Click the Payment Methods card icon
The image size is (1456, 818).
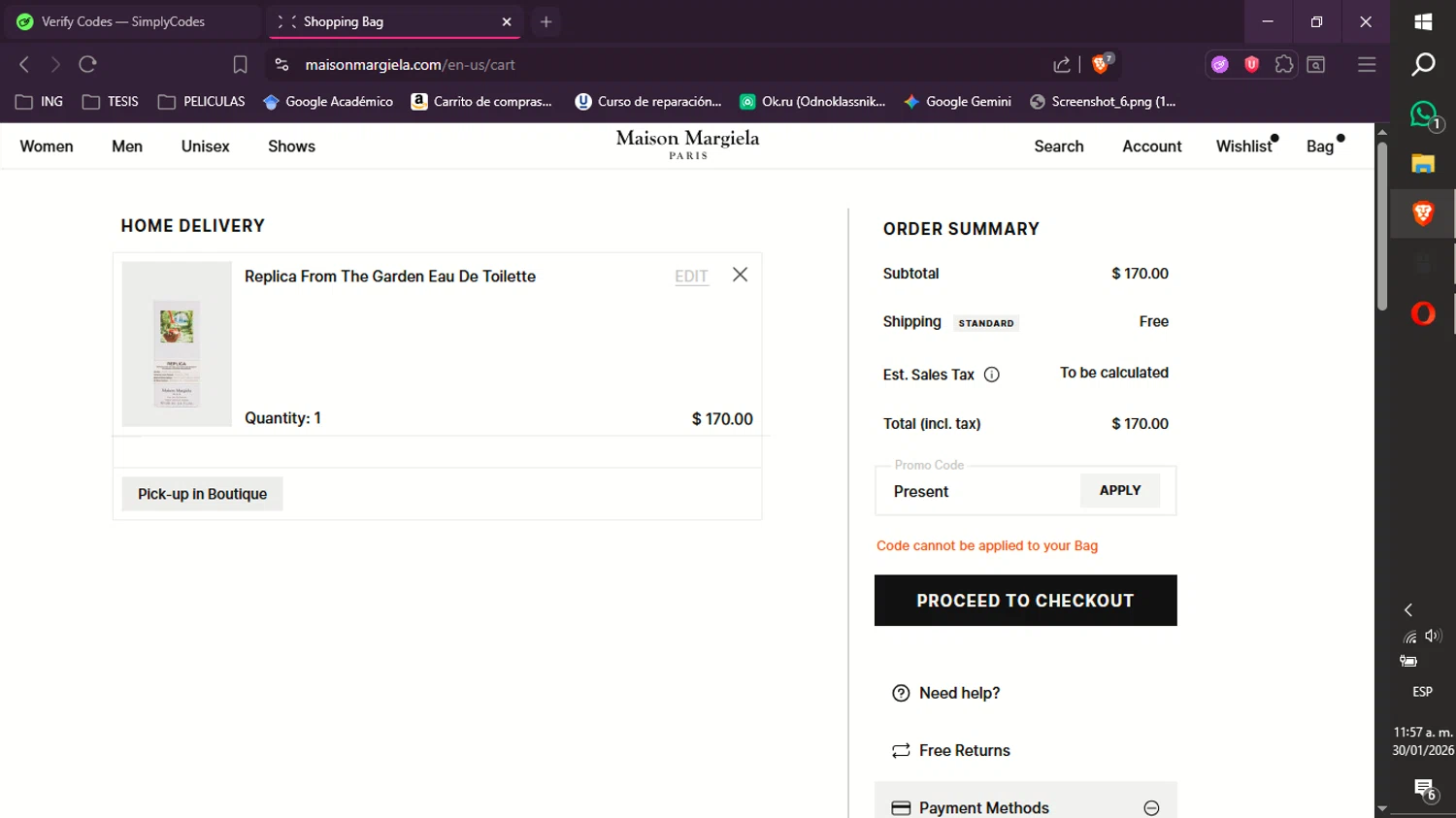click(901, 807)
